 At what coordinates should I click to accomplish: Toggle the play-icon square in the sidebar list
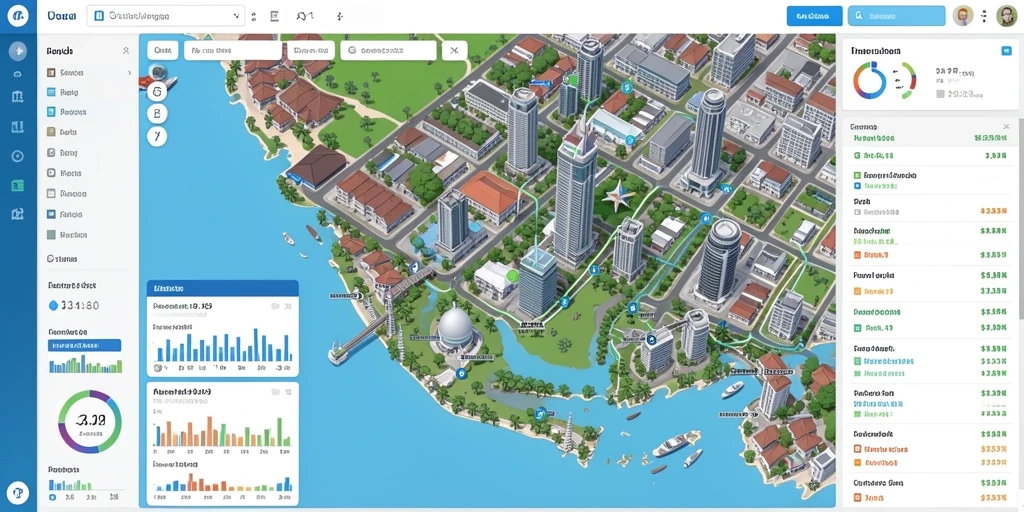point(51,173)
